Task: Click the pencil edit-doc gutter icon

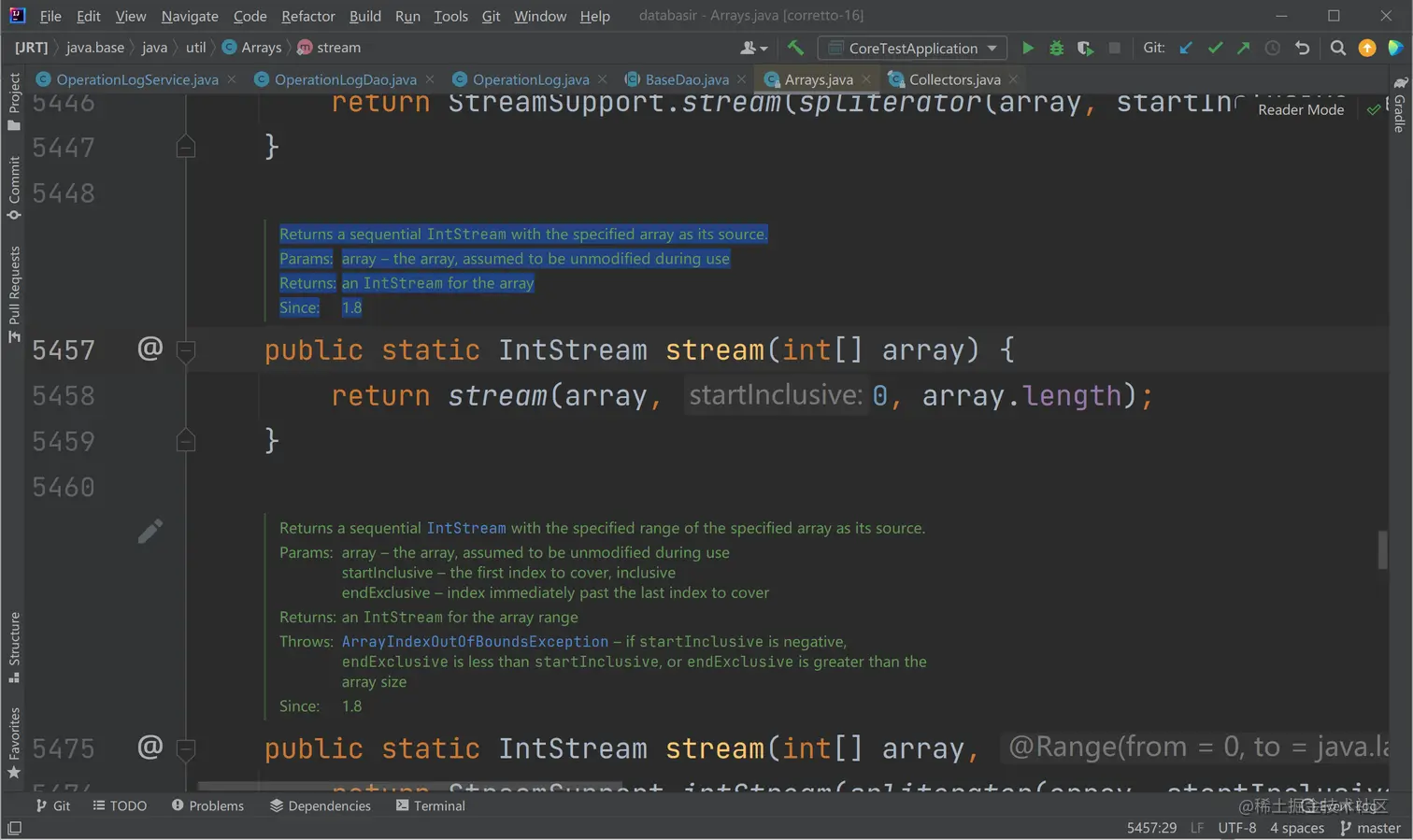Action: [150, 531]
